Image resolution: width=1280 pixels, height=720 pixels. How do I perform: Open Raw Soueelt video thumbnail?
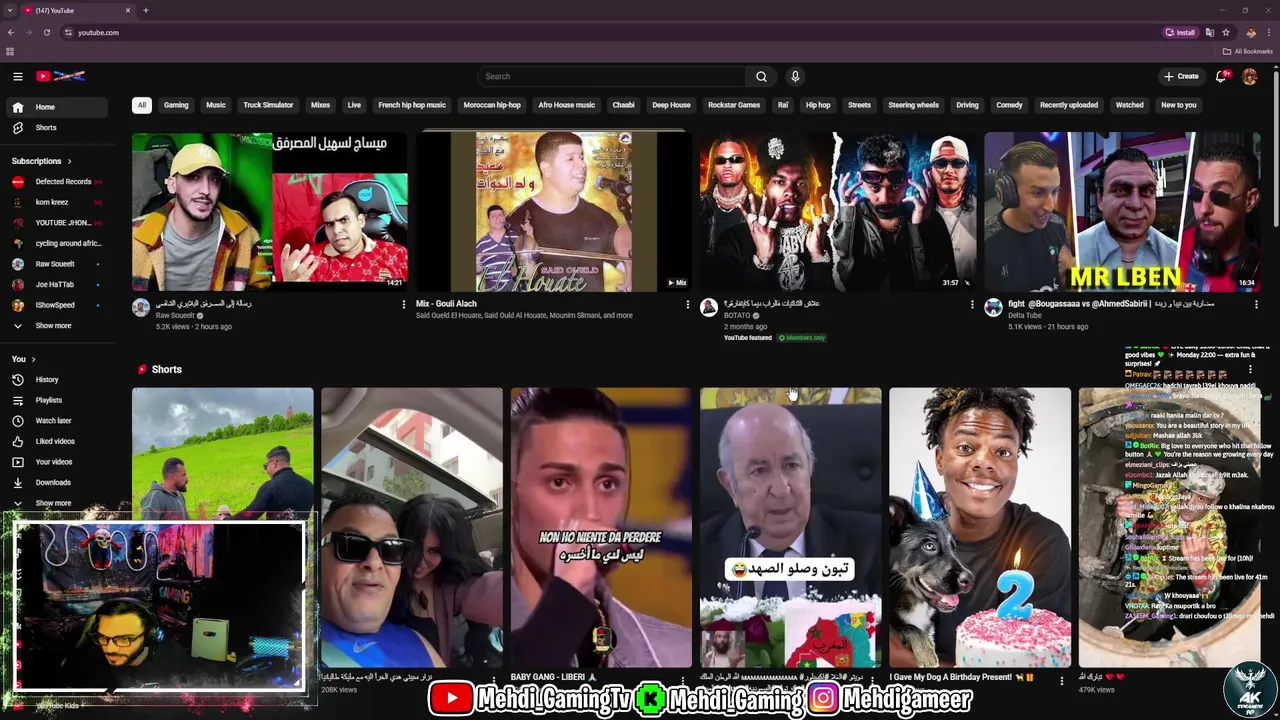coord(270,211)
